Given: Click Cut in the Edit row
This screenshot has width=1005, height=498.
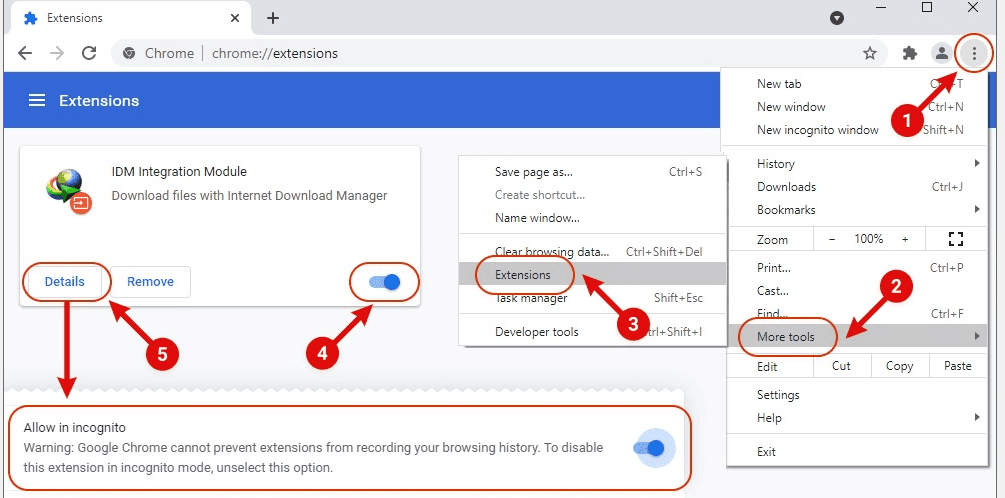Looking at the screenshot, I should coord(842,366).
